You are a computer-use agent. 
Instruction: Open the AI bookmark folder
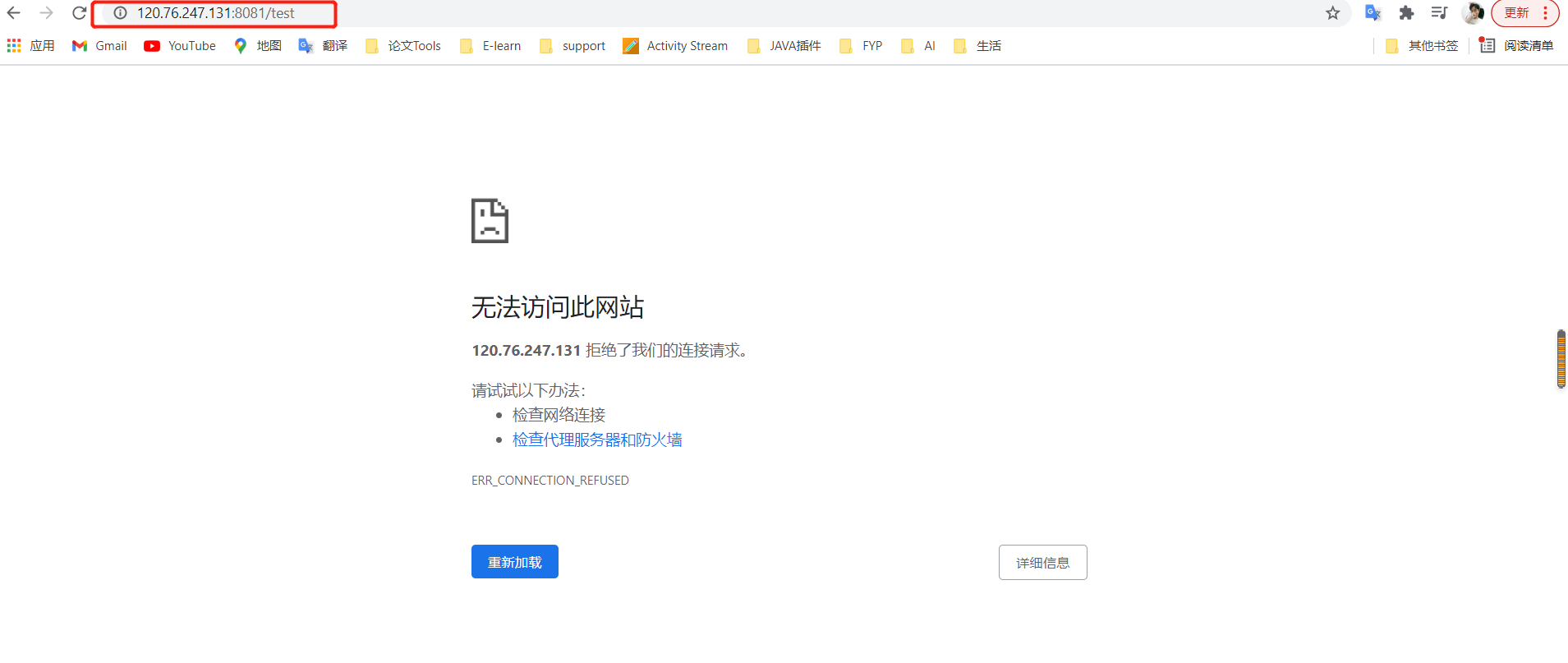918,46
